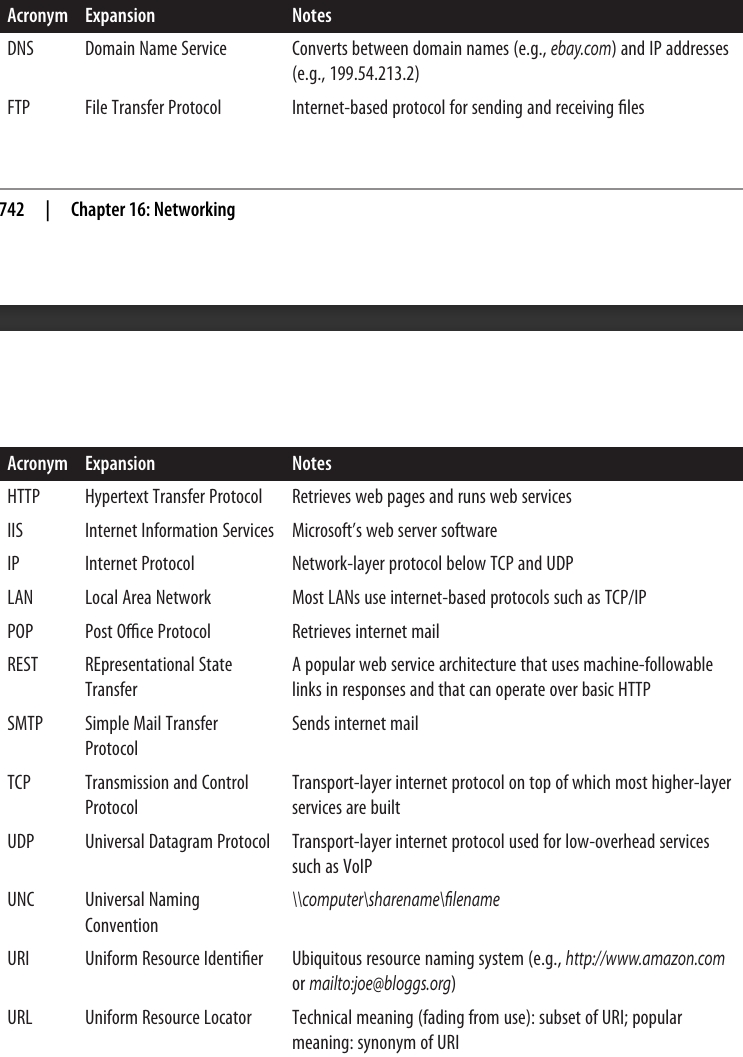This screenshot has width=743, height=1057.
Task: Click the Expansion header in the lower table
Action: [x=120, y=464]
